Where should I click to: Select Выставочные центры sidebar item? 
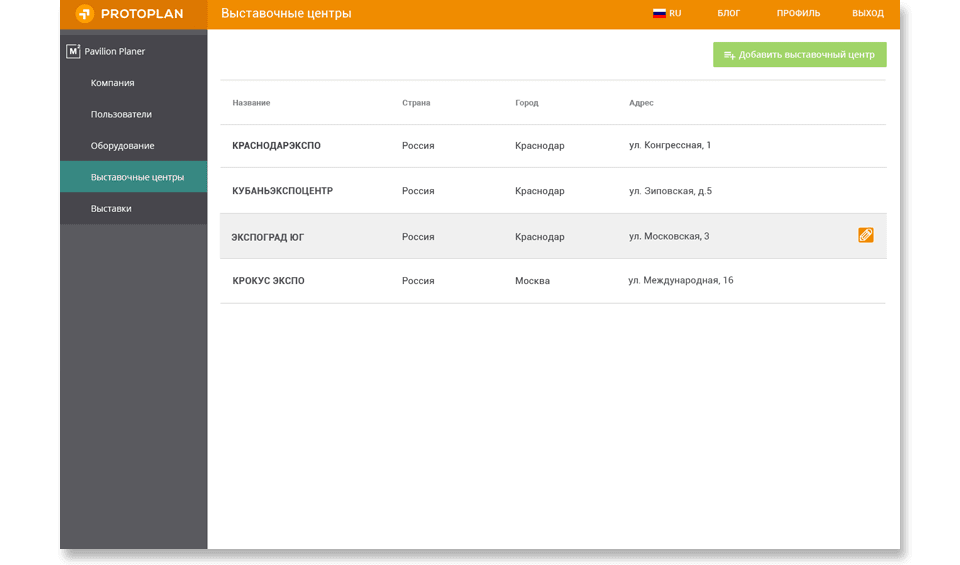(x=133, y=177)
